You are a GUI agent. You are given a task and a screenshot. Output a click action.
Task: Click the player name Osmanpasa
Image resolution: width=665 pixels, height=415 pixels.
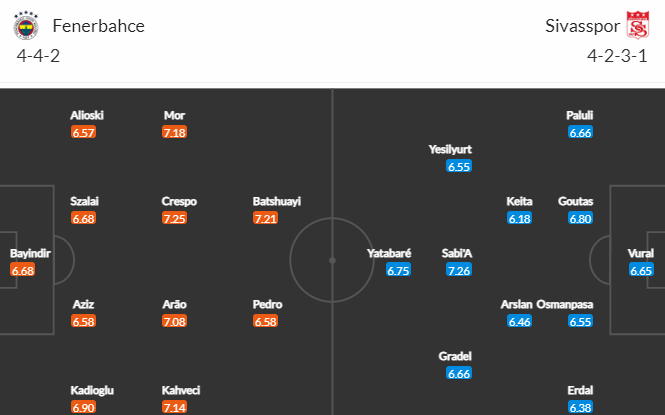tap(564, 304)
